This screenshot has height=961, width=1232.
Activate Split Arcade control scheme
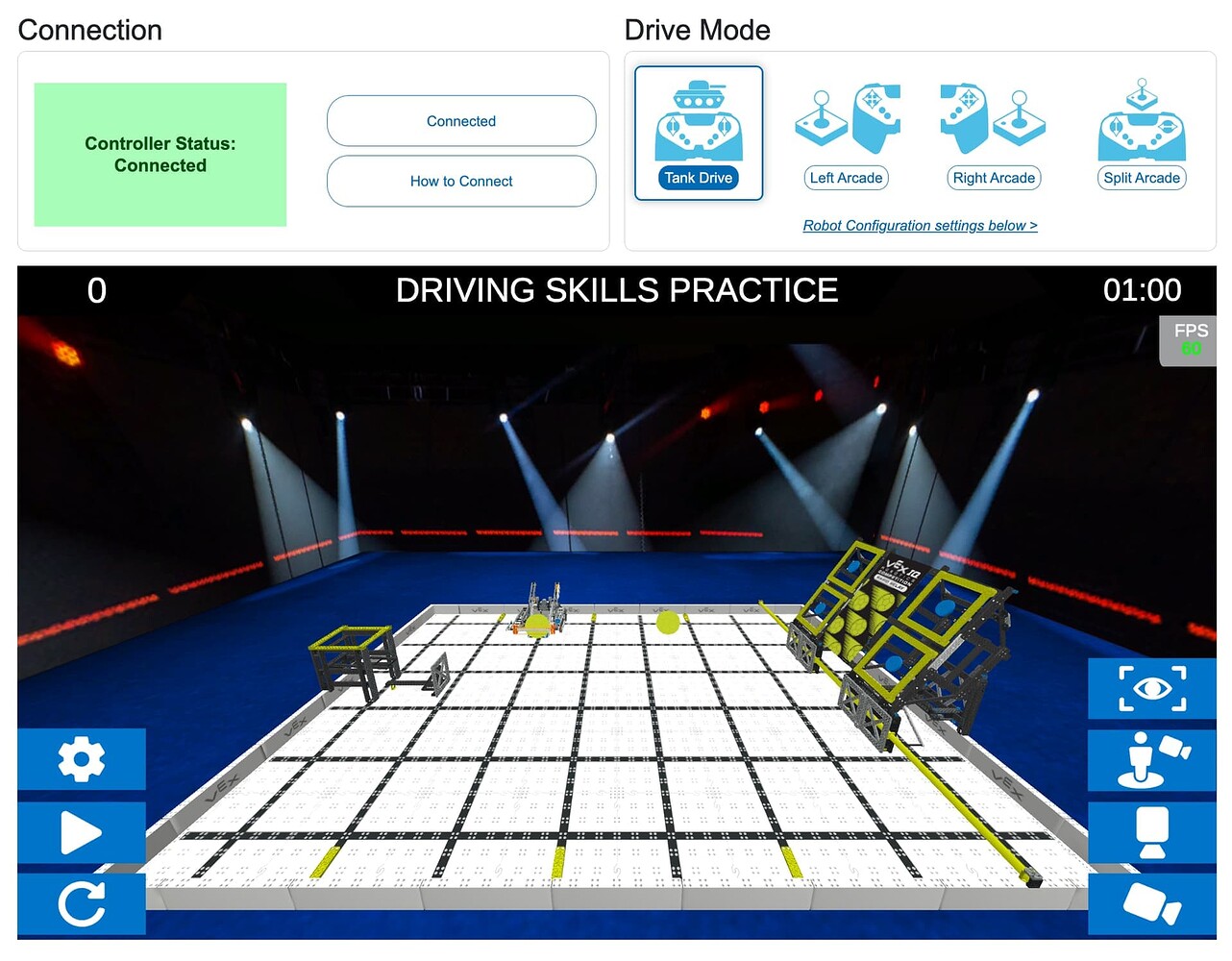pyautogui.click(x=1142, y=178)
